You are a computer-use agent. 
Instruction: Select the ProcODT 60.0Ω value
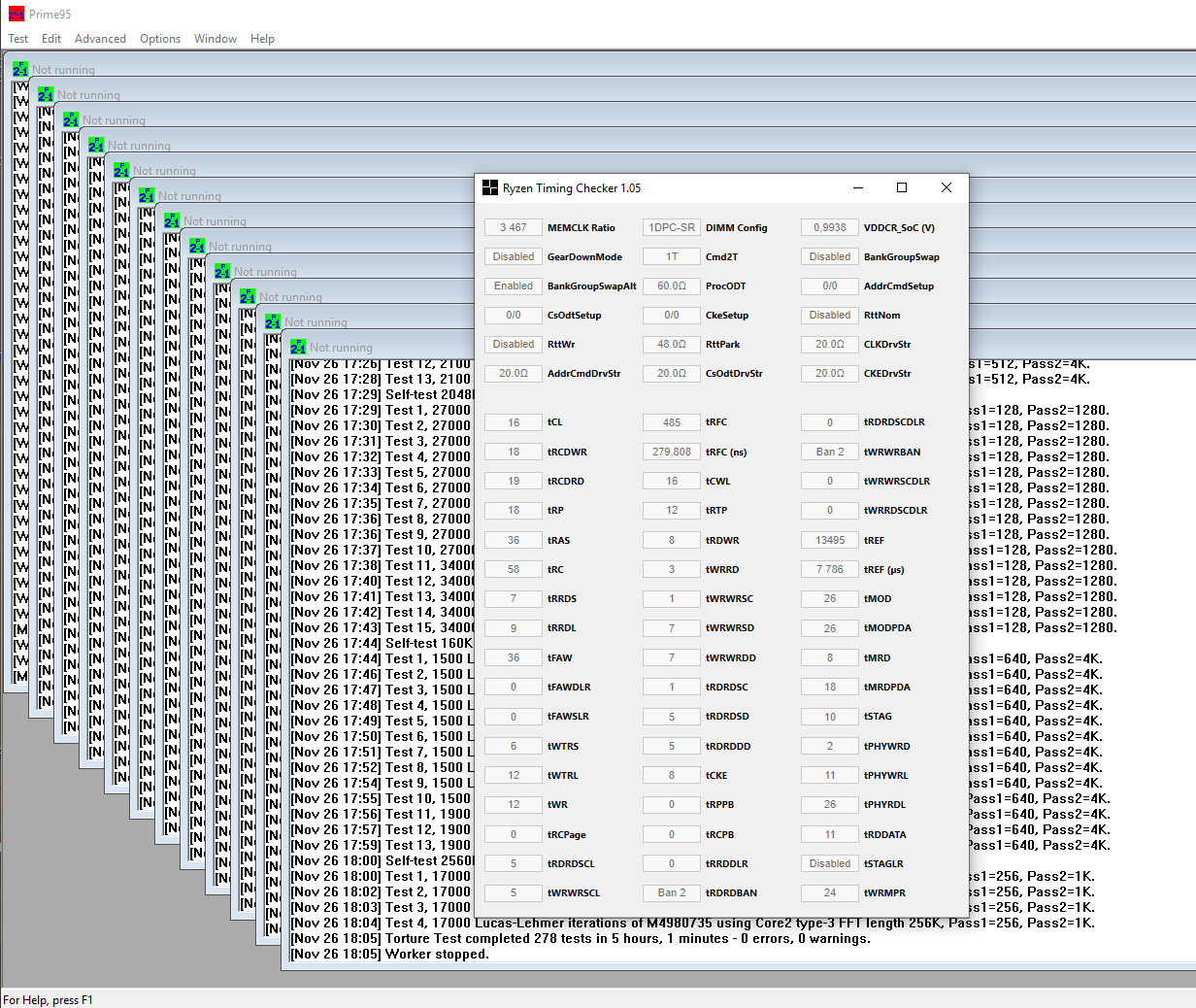(x=672, y=286)
